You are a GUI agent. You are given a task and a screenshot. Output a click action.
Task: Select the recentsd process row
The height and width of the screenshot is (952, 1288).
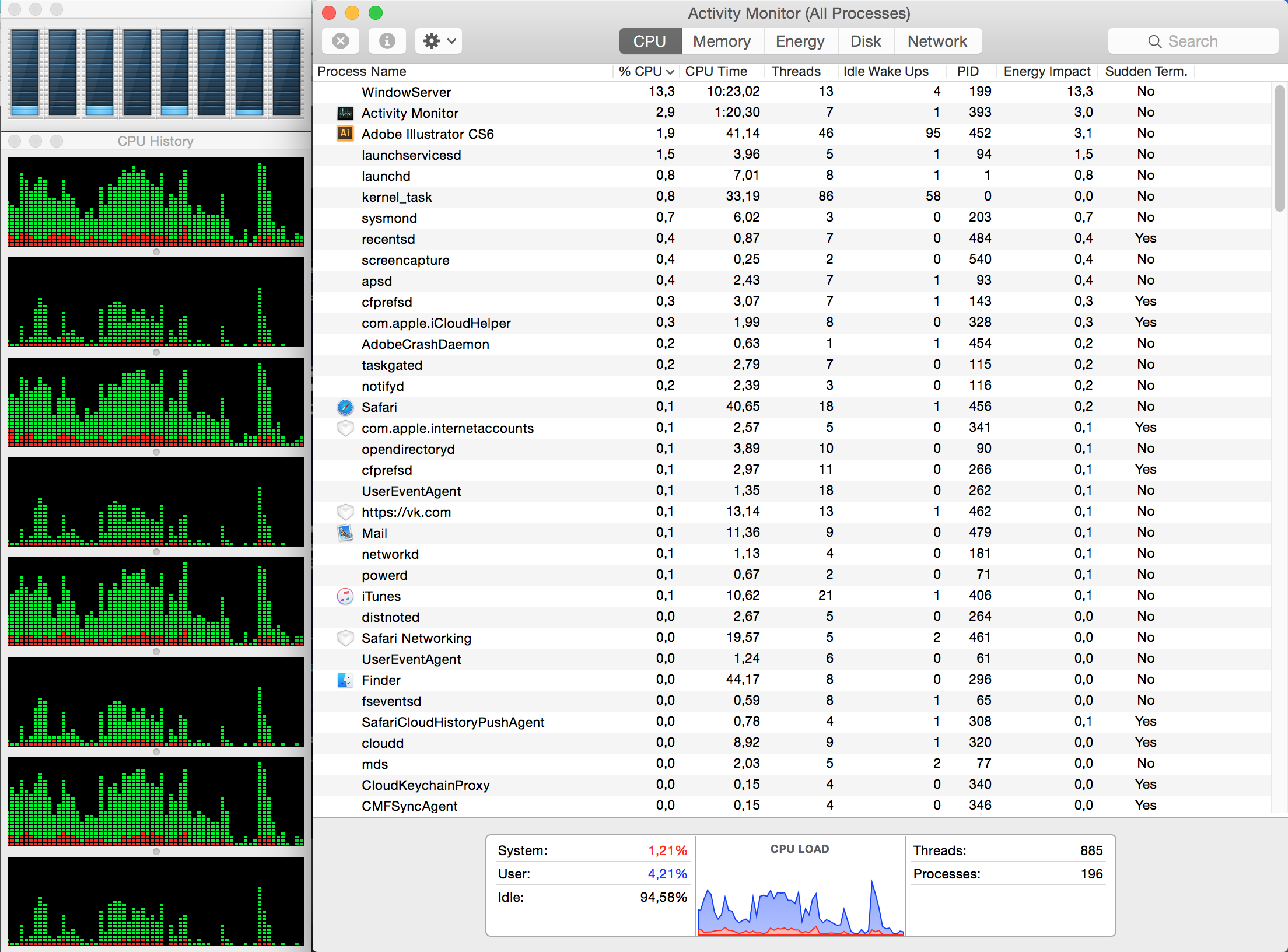pyautogui.click(x=792, y=239)
